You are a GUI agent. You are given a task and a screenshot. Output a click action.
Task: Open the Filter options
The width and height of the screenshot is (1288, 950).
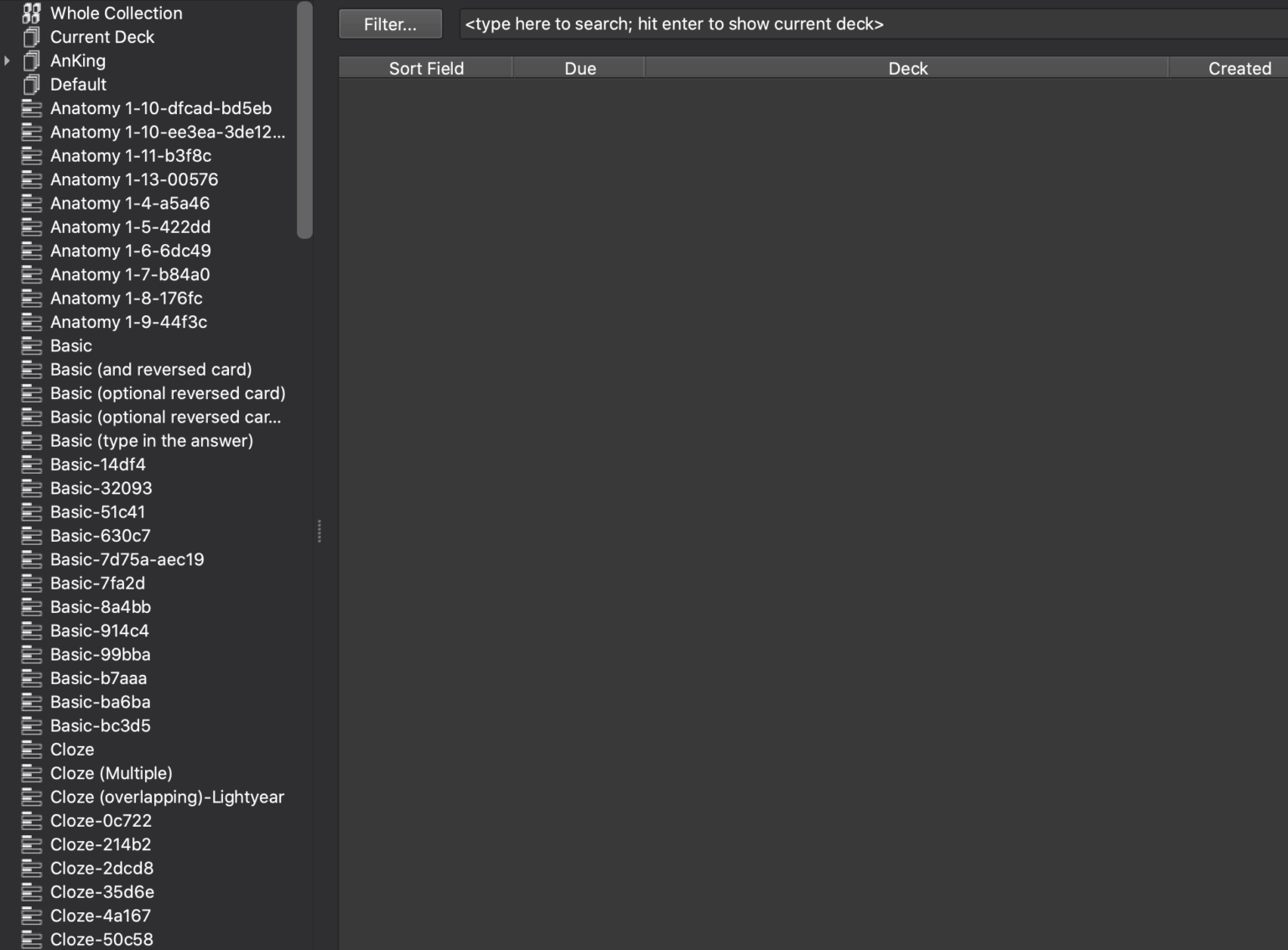(389, 23)
